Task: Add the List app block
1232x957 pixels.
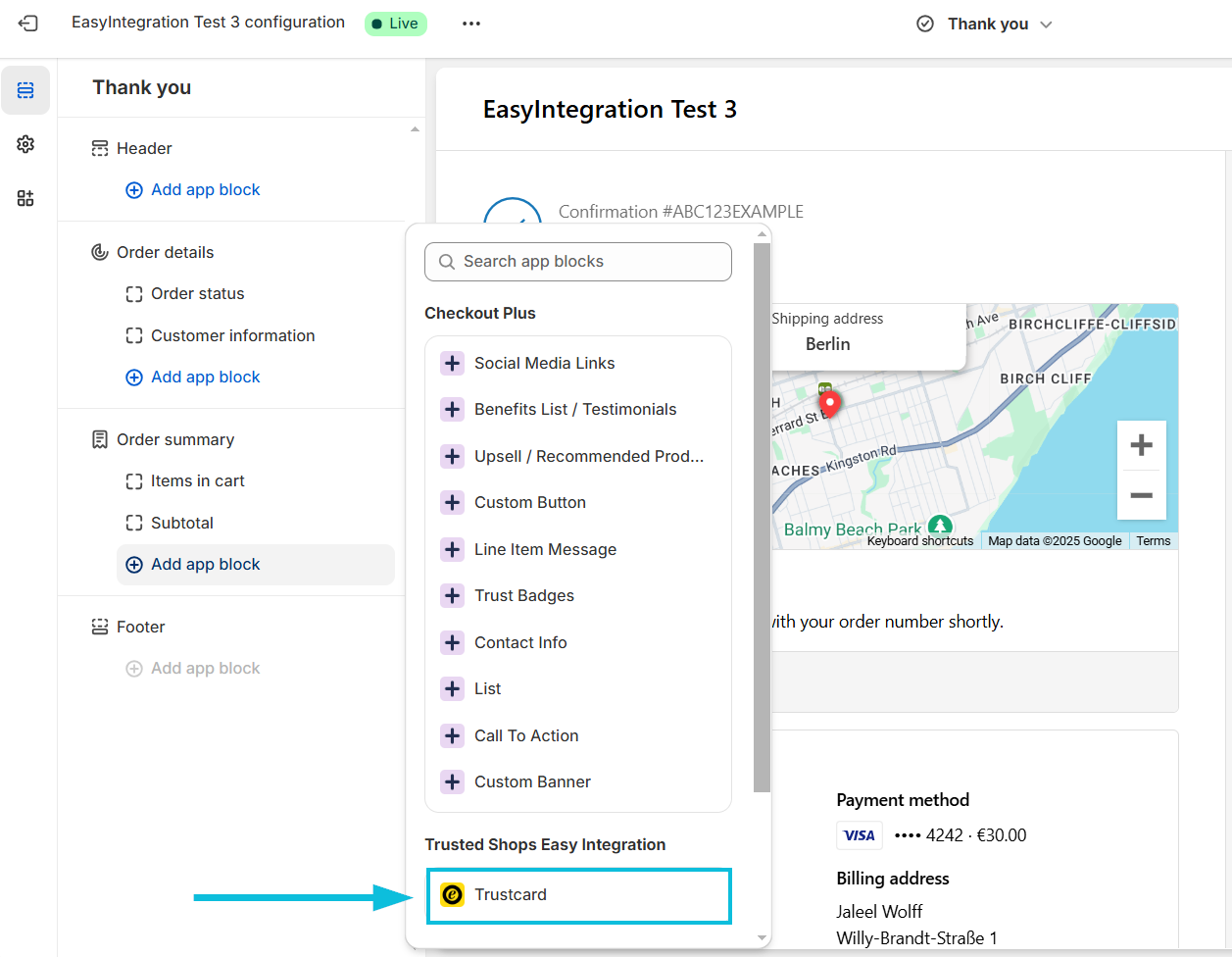Action: click(x=578, y=689)
